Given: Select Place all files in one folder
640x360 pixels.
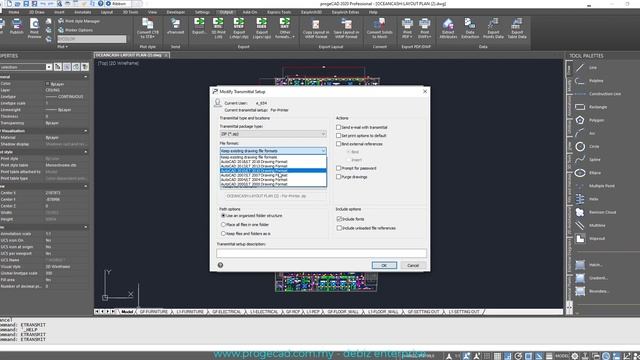Looking at the screenshot, I should coord(223,224).
